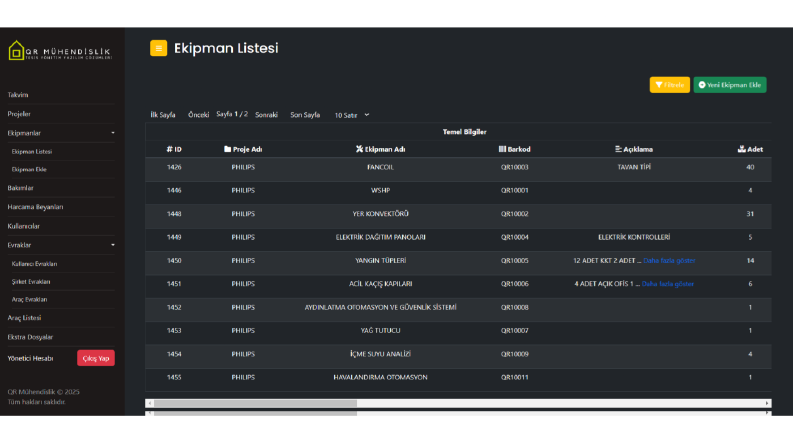Select Ekipman Ekle submenu item
The width and height of the screenshot is (793, 446).
coord(29,169)
